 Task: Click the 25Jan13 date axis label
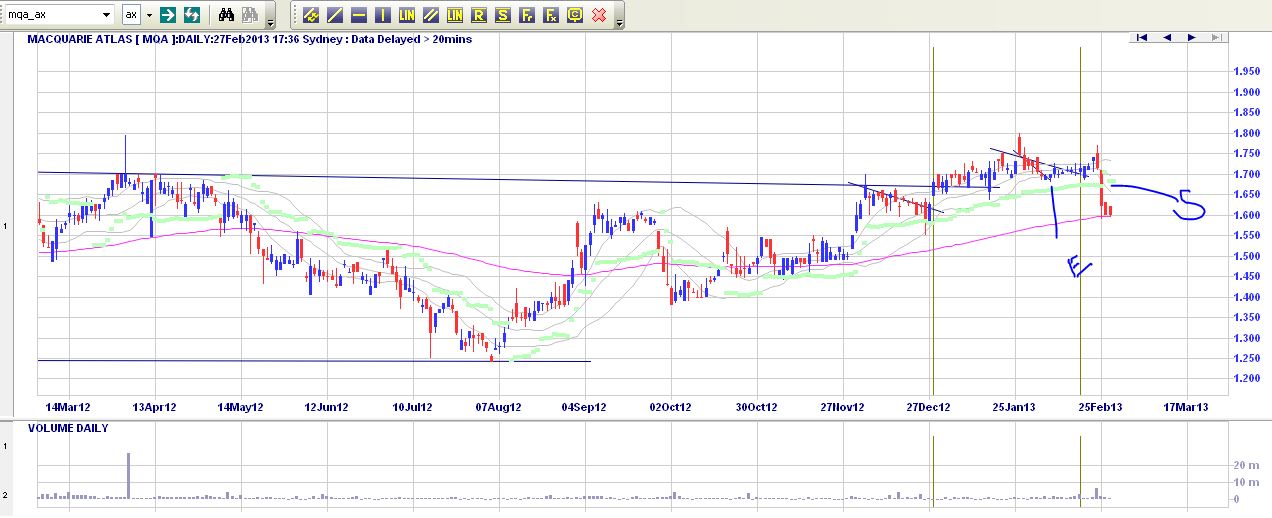tap(1014, 408)
